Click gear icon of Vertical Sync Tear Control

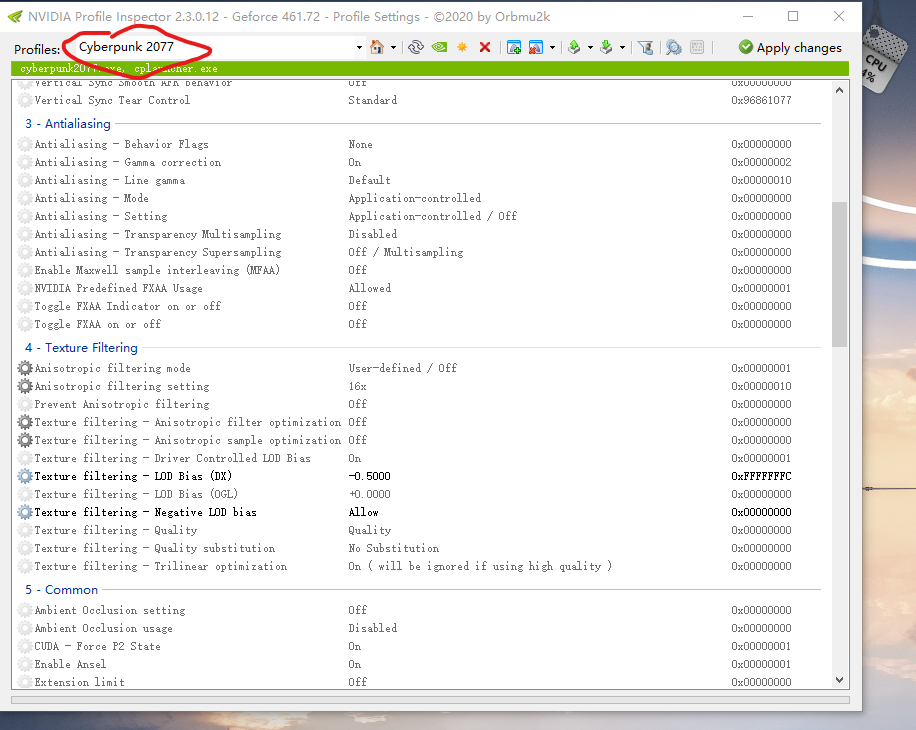pyautogui.click(x=25, y=100)
